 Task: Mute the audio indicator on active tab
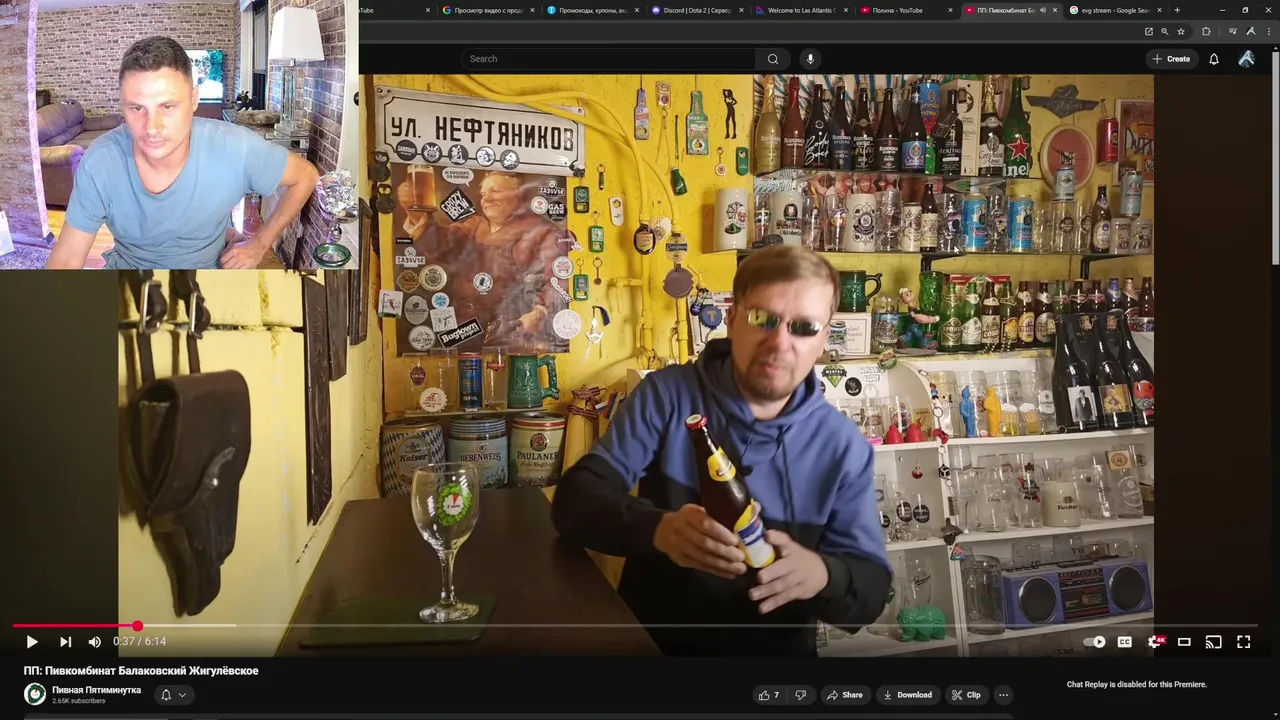click(1041, 10)
